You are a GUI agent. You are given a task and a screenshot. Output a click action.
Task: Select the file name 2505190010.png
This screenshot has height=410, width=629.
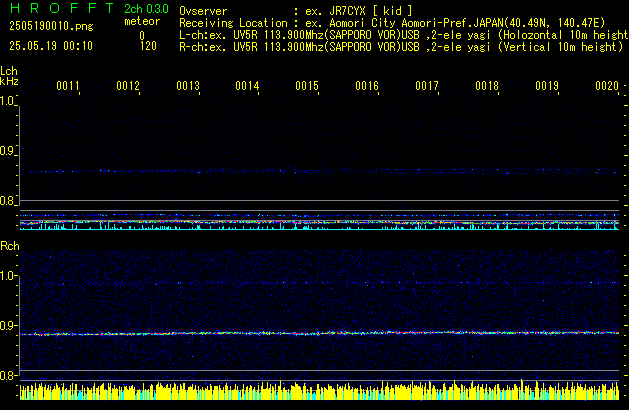coord(51,26)
